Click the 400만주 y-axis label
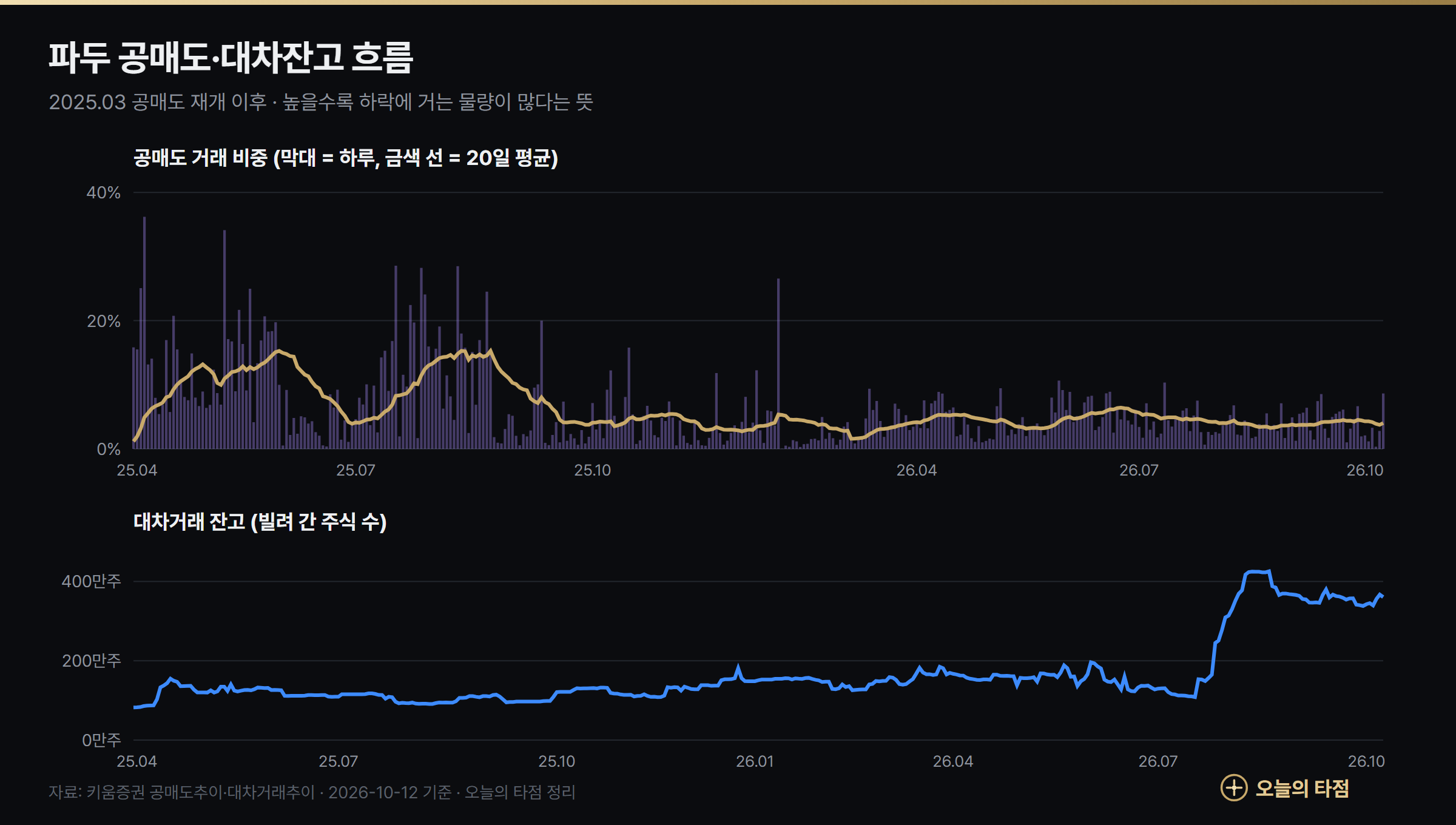This screenshot has width=1456, height=825. pyautogui.click(x=92, y=581)
